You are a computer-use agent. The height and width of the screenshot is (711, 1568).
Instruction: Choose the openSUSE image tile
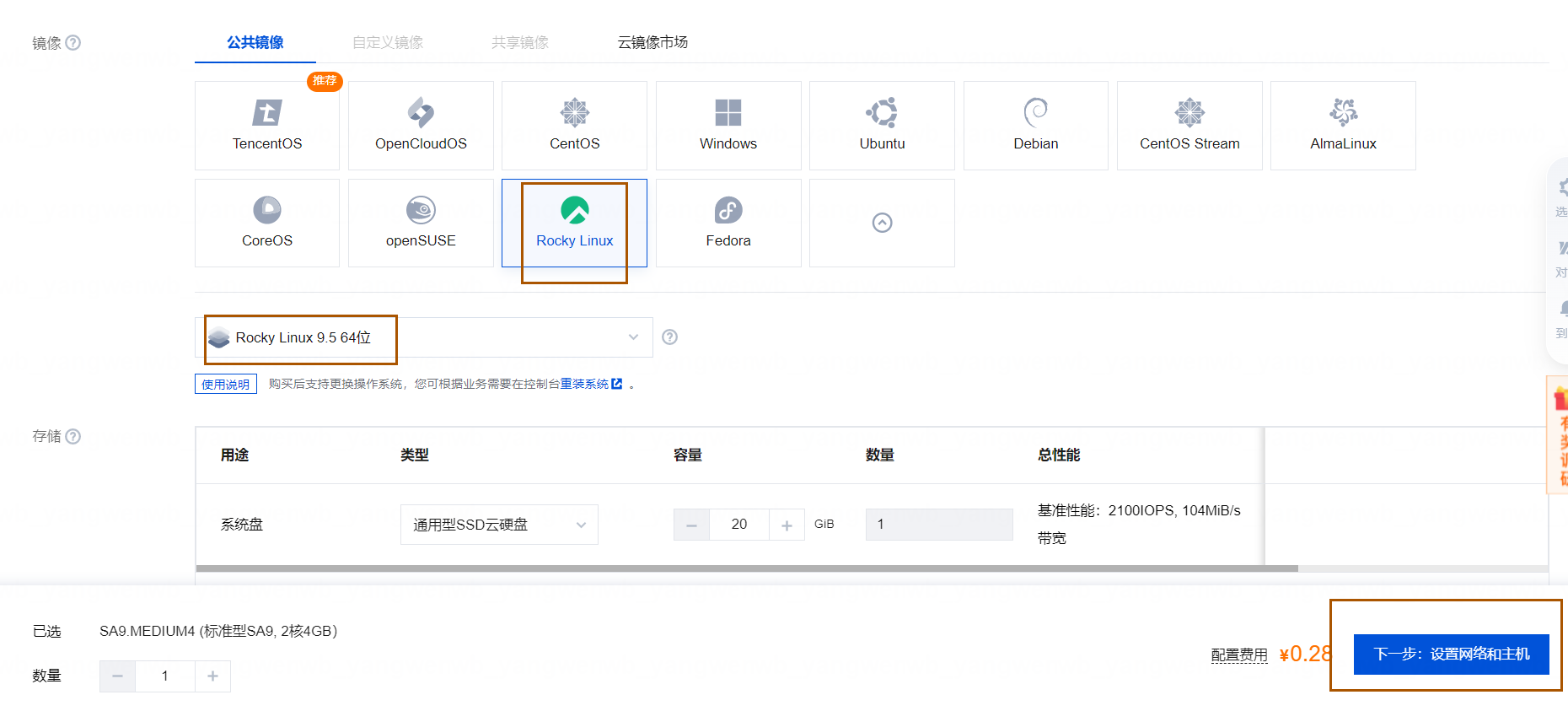(x=421, y=223)
